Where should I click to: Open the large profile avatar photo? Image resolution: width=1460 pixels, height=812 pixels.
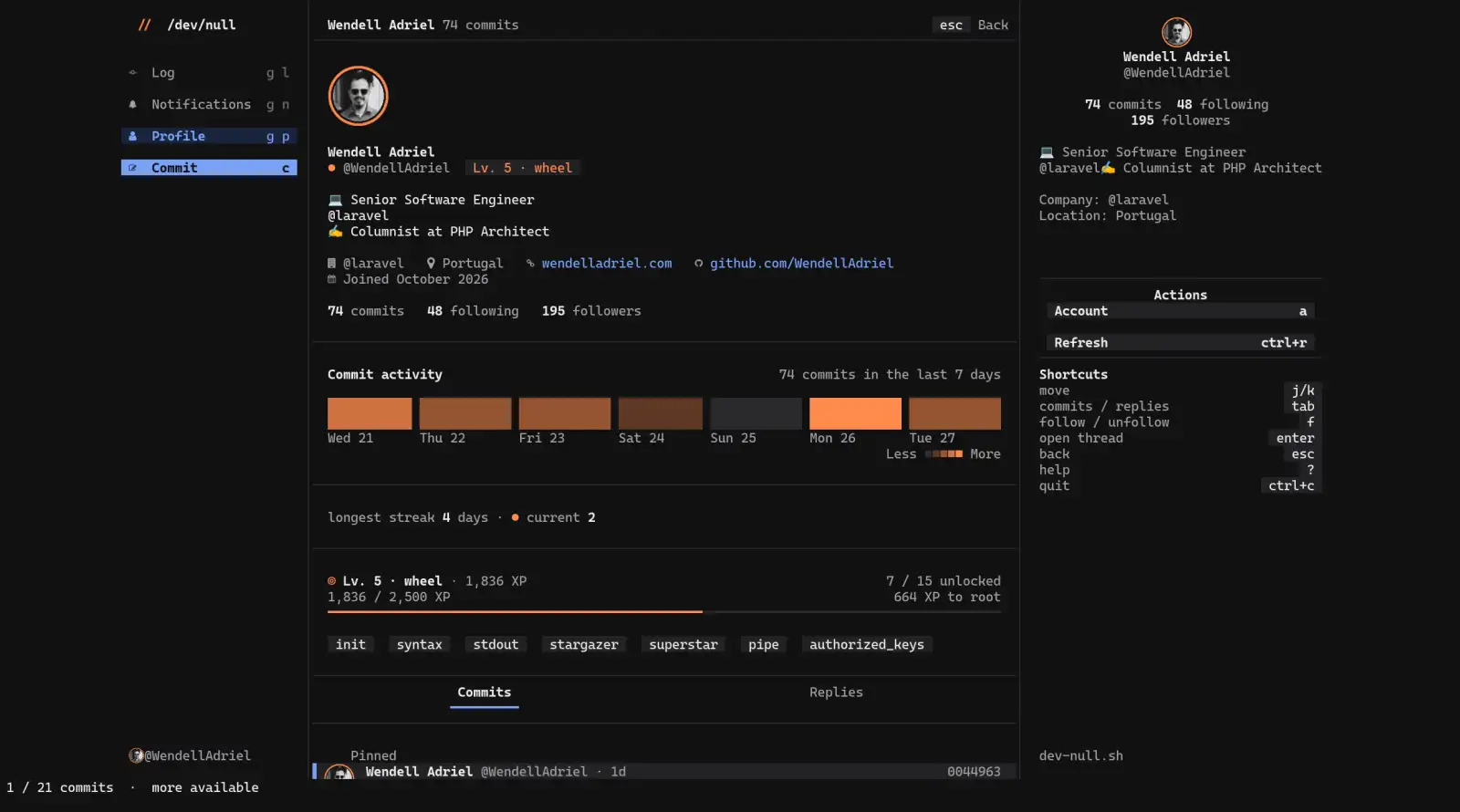pos(358,96)
